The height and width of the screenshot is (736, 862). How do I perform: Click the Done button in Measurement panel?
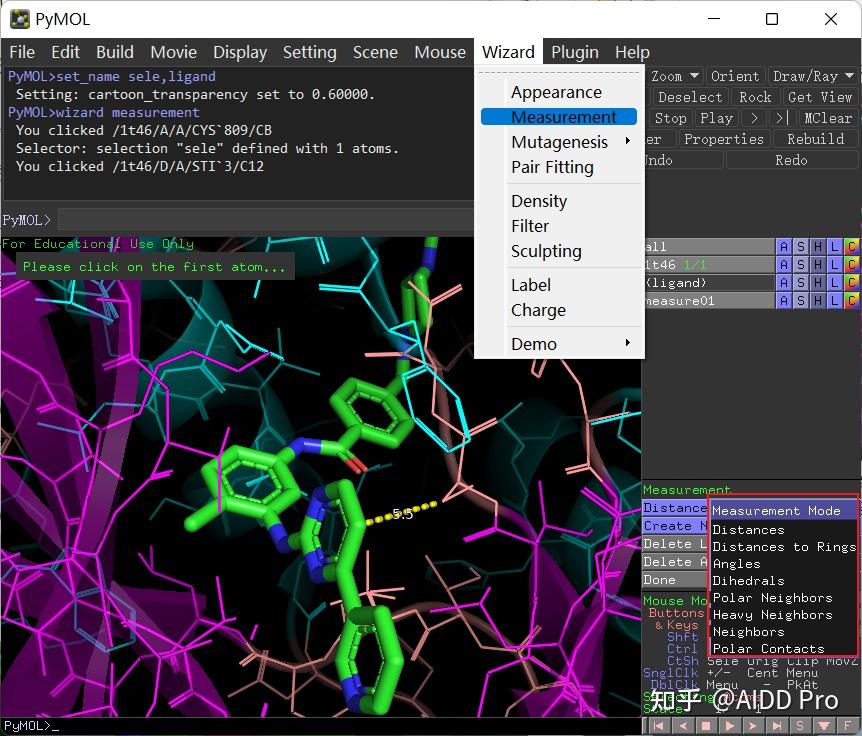(x=660, y=580)
